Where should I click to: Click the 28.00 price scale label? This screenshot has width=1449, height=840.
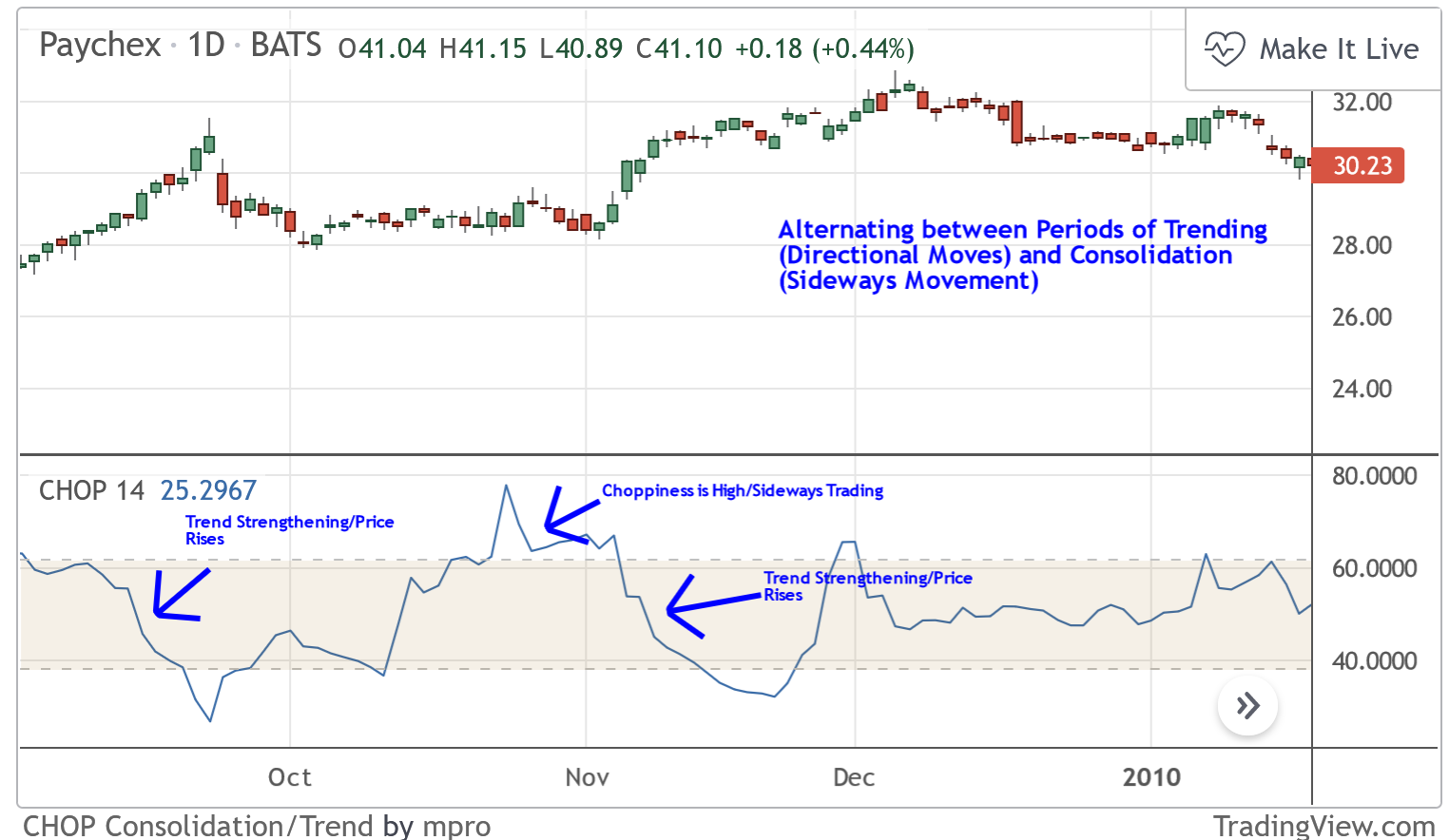(x=1362, y=246)
